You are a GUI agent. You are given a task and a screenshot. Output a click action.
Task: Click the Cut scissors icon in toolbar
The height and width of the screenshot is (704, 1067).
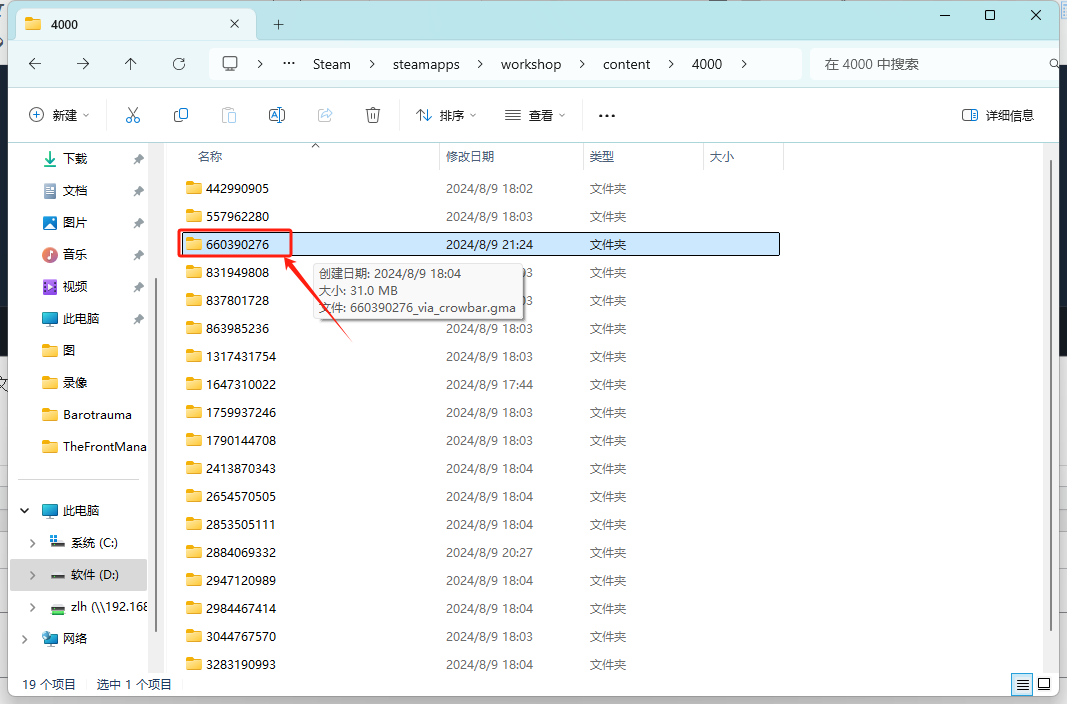coord(132,115)
